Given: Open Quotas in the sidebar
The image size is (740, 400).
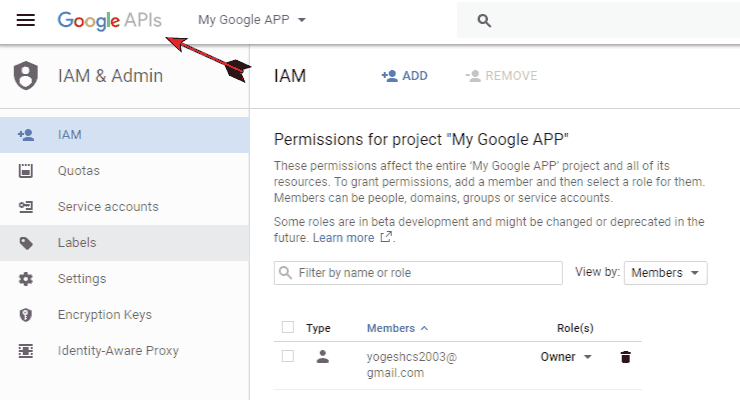Looking at the screenshot, I should tap(125, 171).
